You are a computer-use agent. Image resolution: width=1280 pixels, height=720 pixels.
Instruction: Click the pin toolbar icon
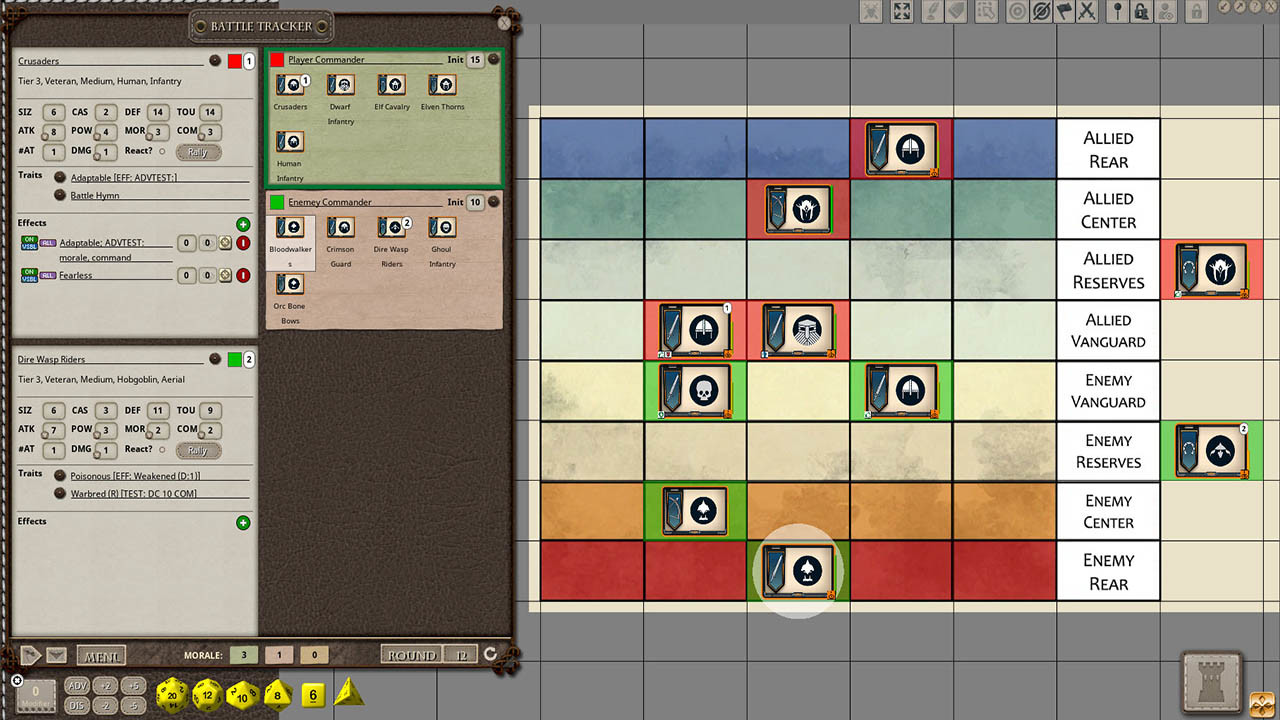click(1117, 13)
